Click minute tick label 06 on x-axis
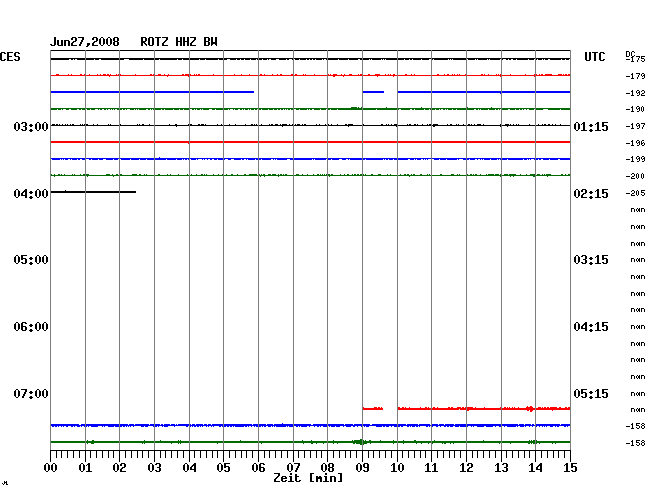This screenshot has height=494, width=650. tap(258, 468)
